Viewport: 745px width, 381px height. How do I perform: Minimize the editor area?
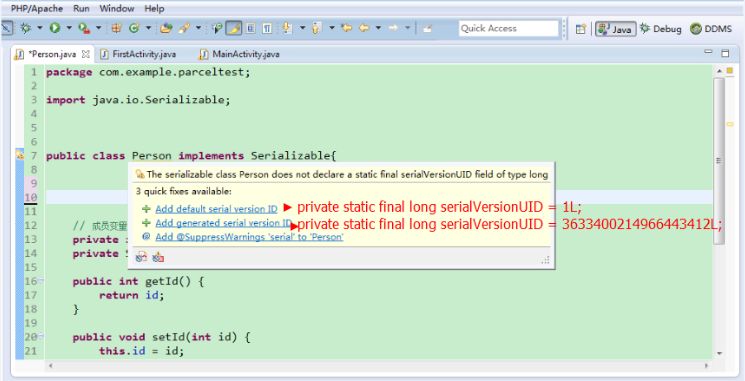(708, 52)
